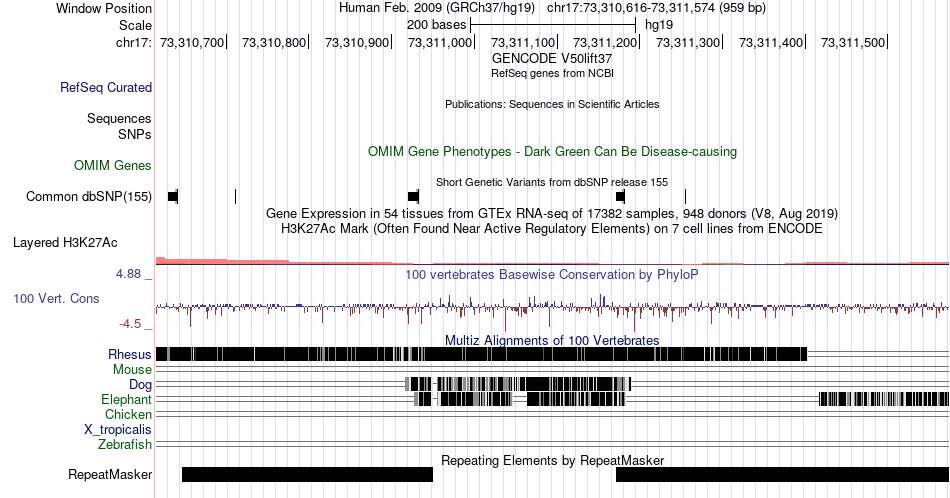Click the Zebrafish alignment label

point(125,445)
